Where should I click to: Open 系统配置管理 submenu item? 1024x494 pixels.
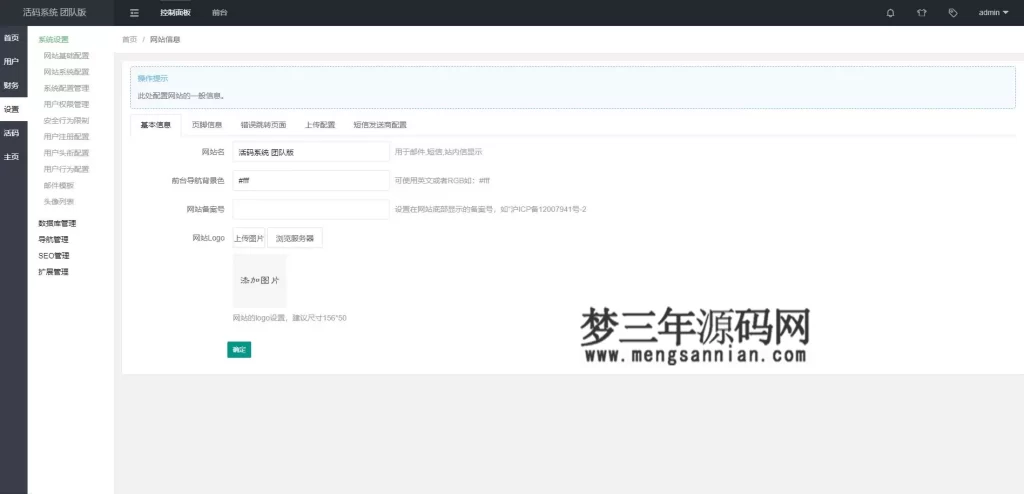[x=66, y=88]
